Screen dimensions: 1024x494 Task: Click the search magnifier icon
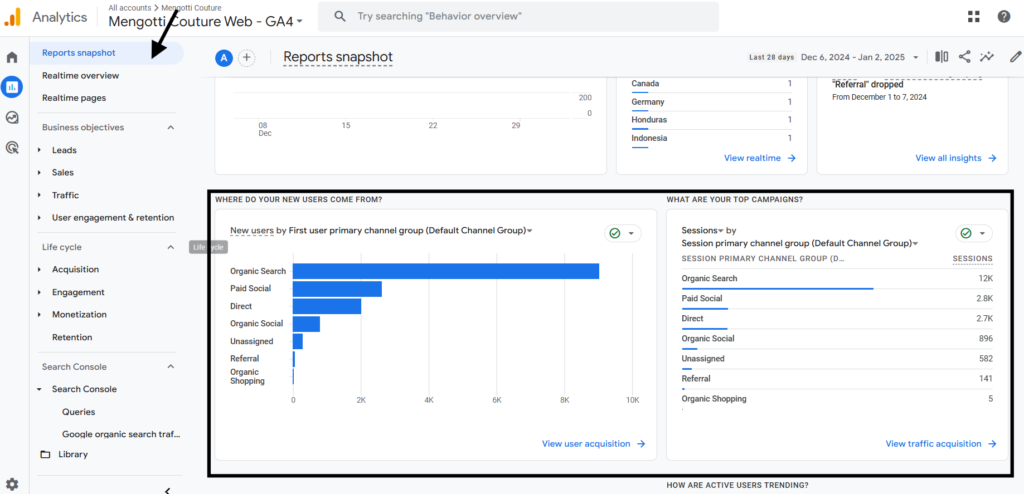[340, 16]
